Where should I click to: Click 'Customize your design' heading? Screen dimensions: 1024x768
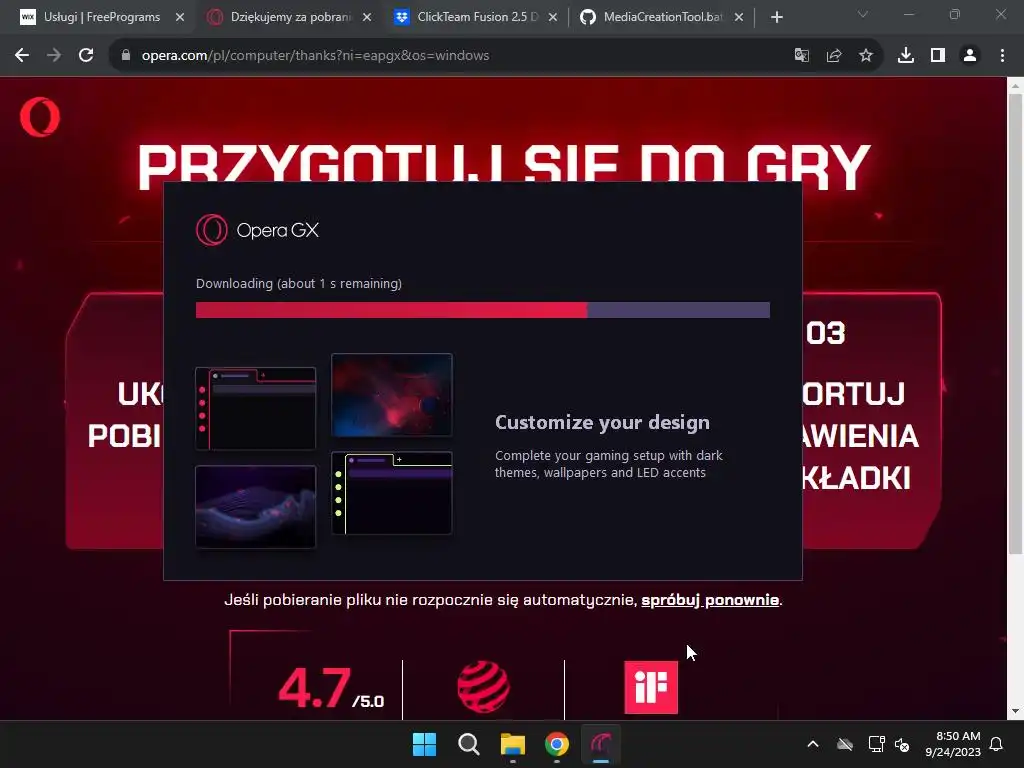(602, 423)
